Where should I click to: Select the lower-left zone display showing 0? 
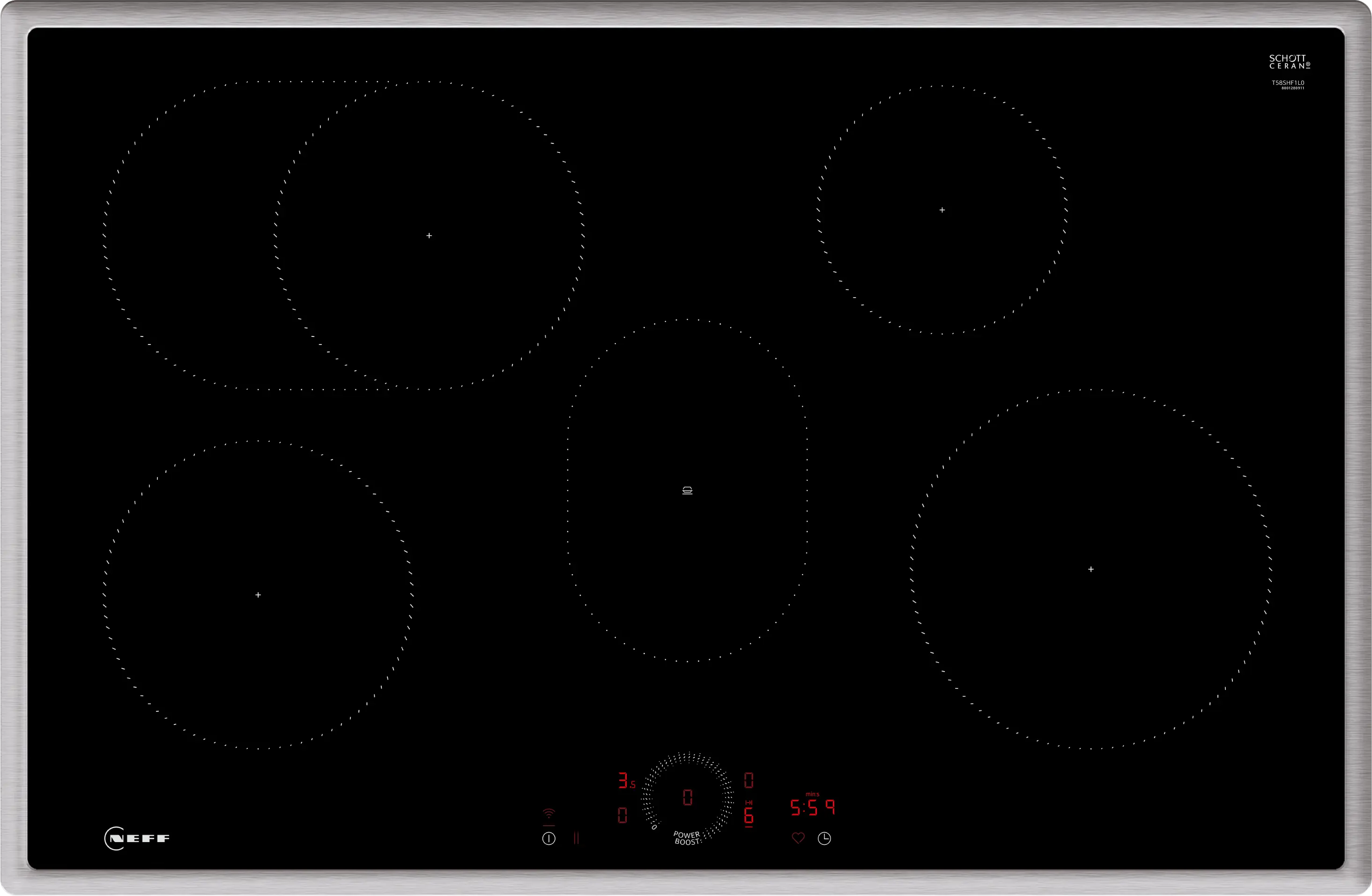point(623,815)
